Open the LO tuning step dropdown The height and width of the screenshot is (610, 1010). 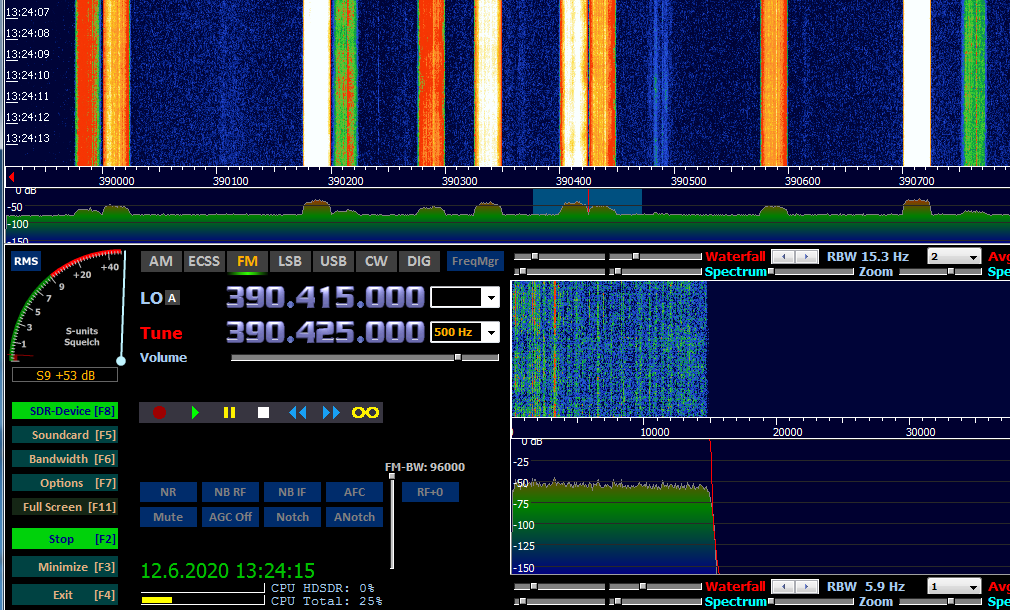click(x=492, y=298)
